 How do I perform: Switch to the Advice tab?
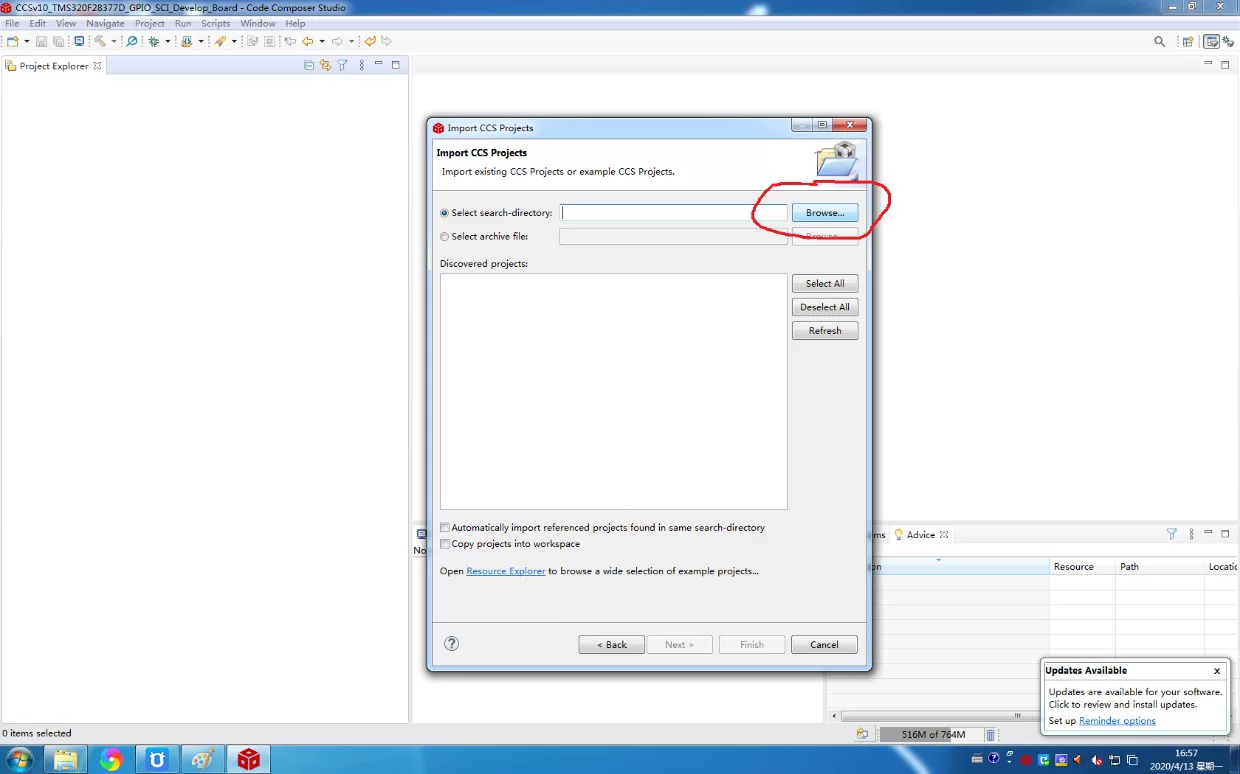(x=920, y=534)
